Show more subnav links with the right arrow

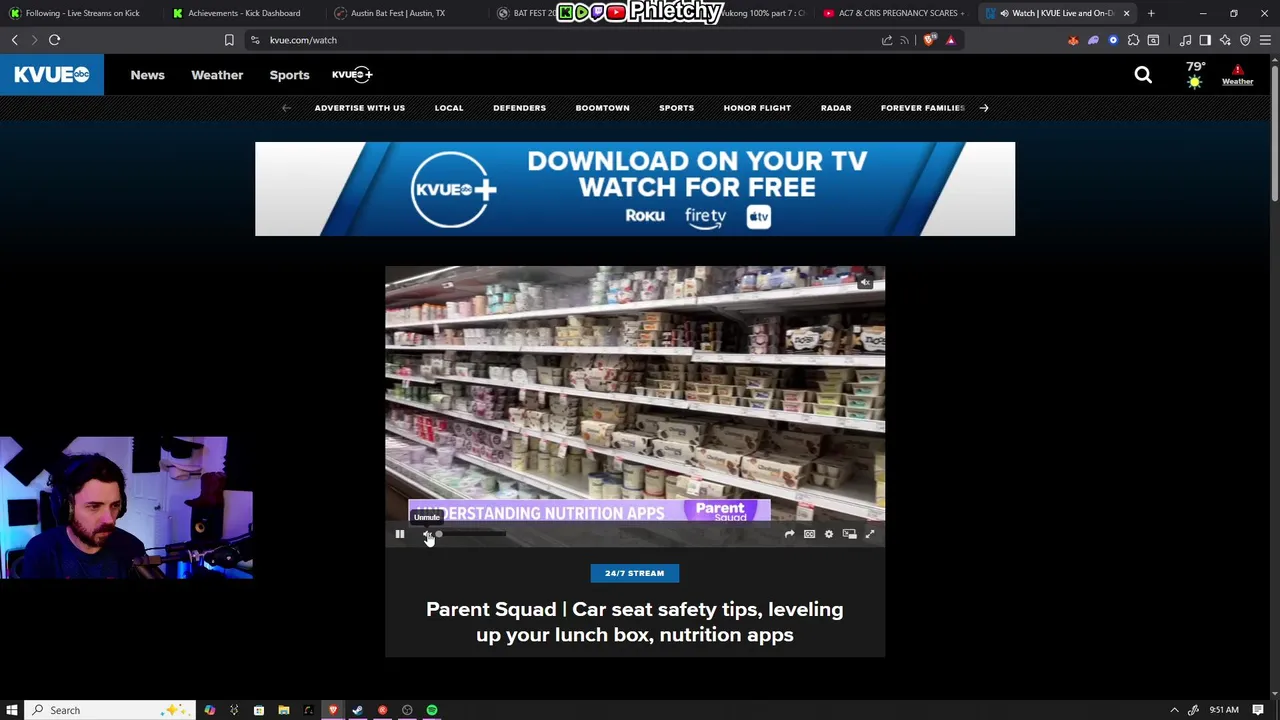point(984,108)
